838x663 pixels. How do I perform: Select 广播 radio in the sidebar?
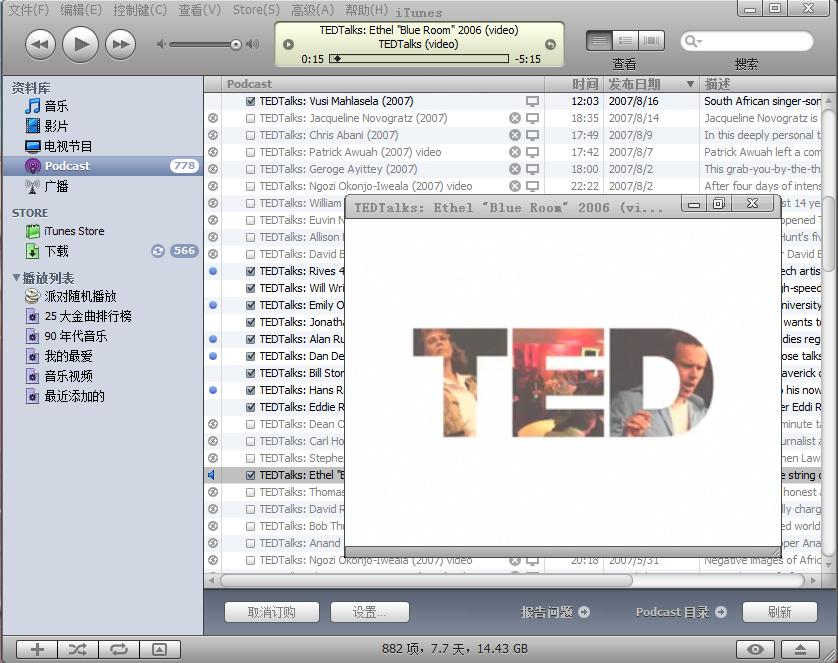pyautogui.click(x=56, y=186)
